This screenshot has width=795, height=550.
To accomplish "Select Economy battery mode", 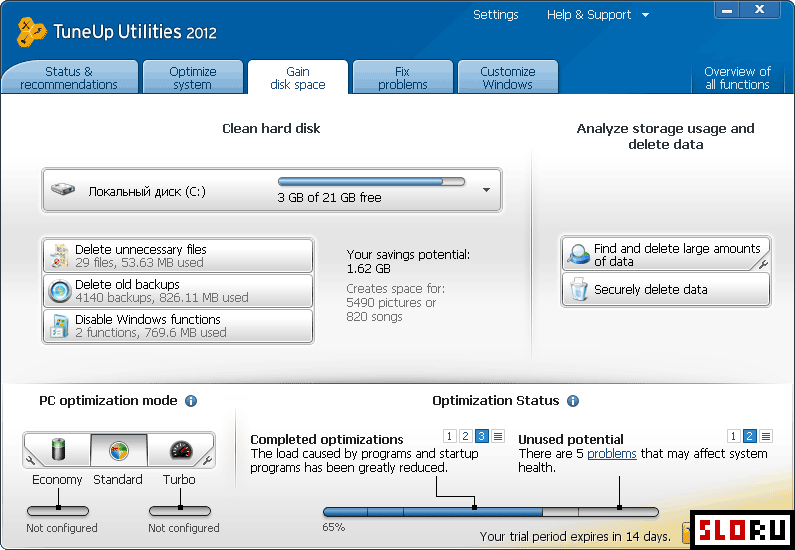I will tap(59, 450).
